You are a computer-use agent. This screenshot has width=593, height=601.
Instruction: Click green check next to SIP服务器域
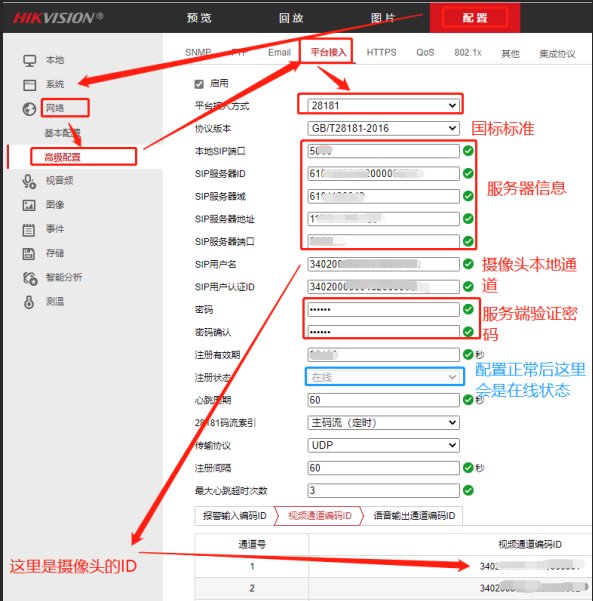pos(468,196)
